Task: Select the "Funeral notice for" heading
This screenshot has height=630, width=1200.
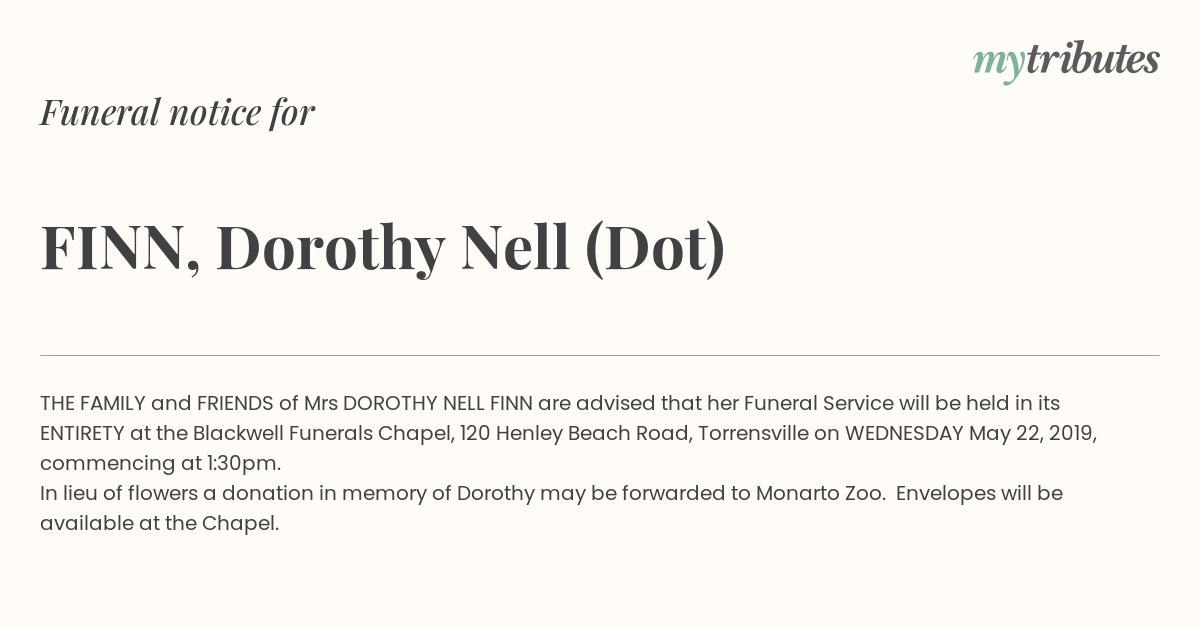Action: click(x=177, y=112)
